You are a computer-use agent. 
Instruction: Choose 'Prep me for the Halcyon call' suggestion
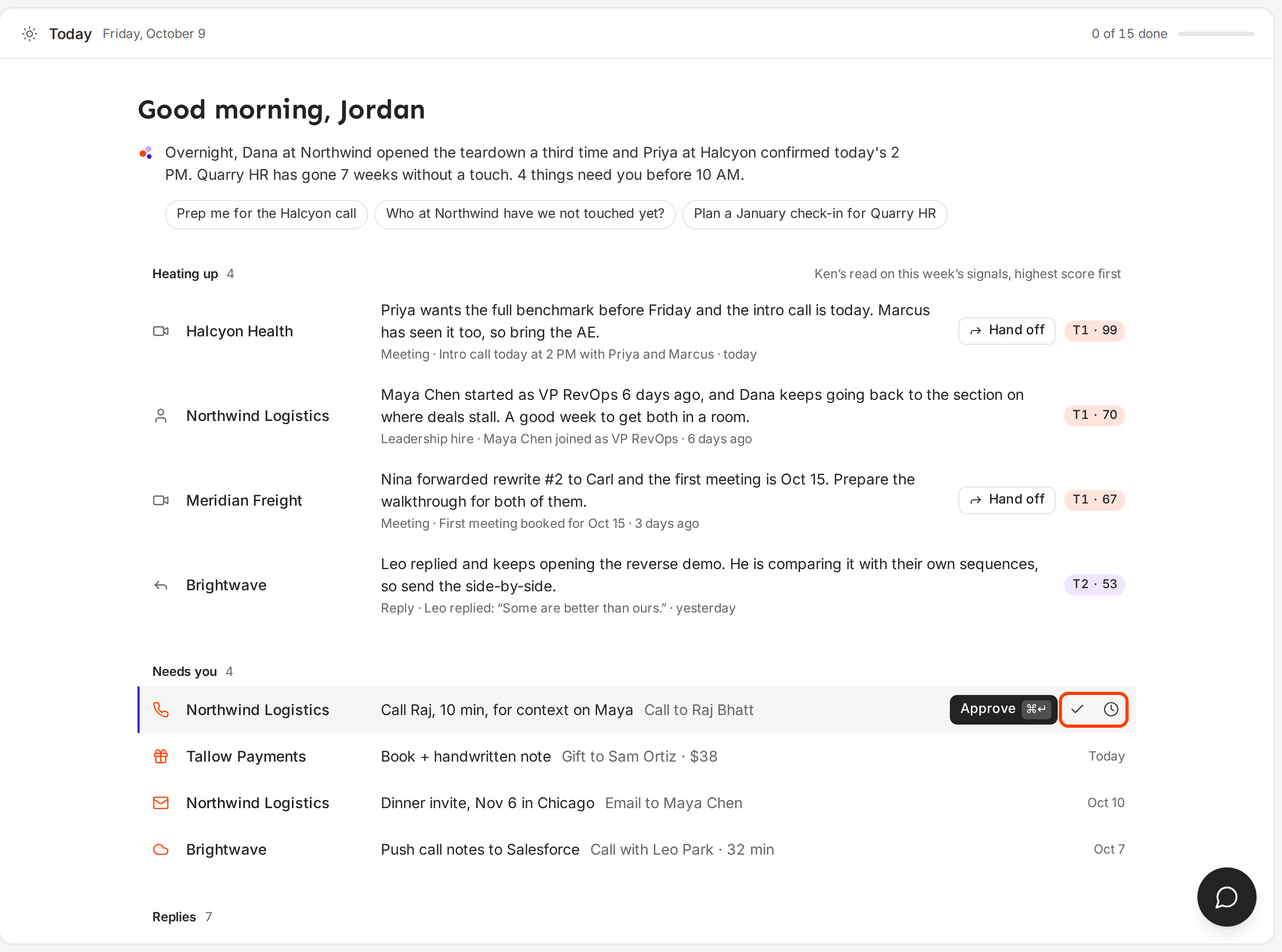(x=266, y=214)
